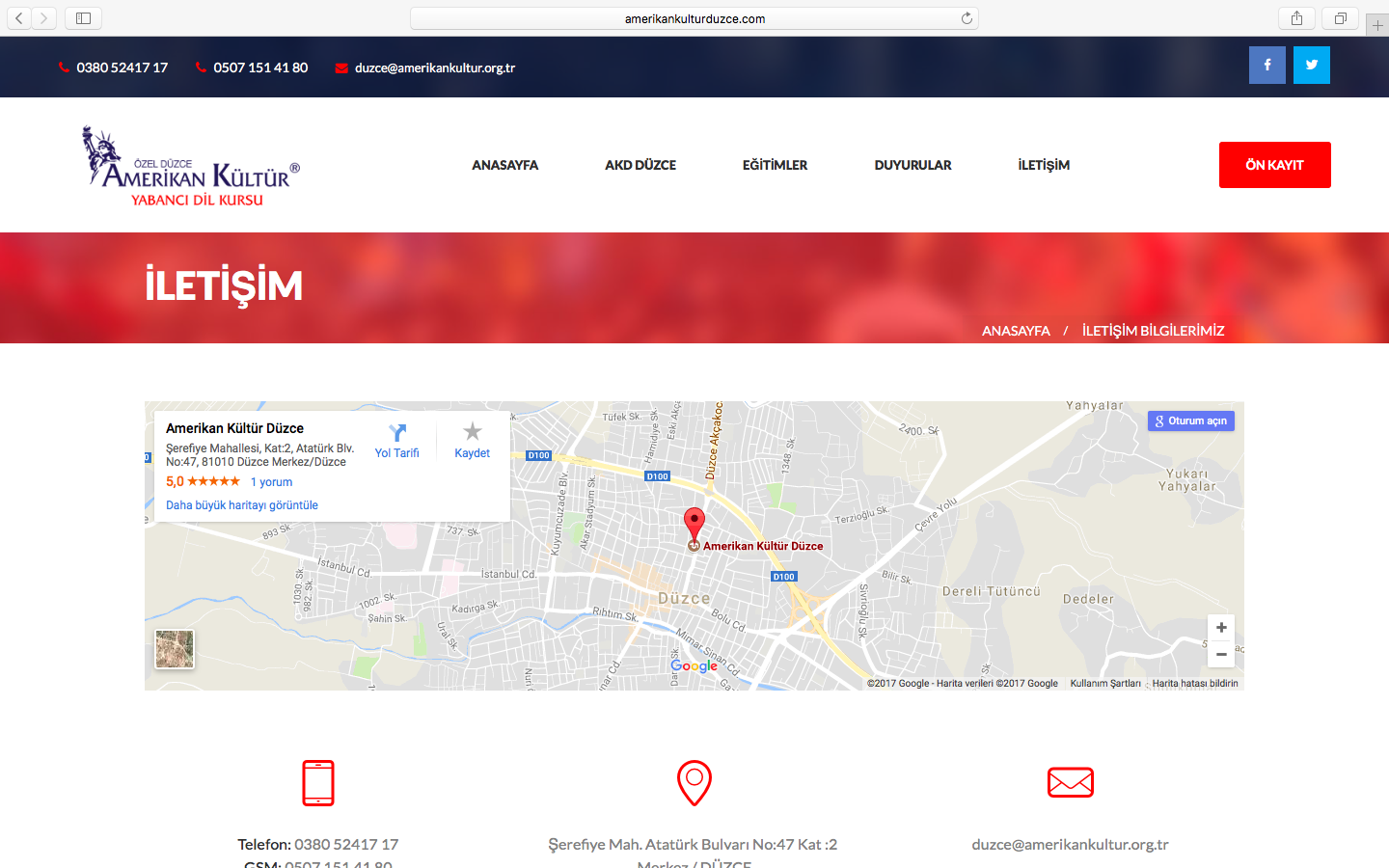Click Amerikan Kültür Düzce title in map card
Image resolution: width=1389 pixels, height=868 pixels.
click(234, 428)
